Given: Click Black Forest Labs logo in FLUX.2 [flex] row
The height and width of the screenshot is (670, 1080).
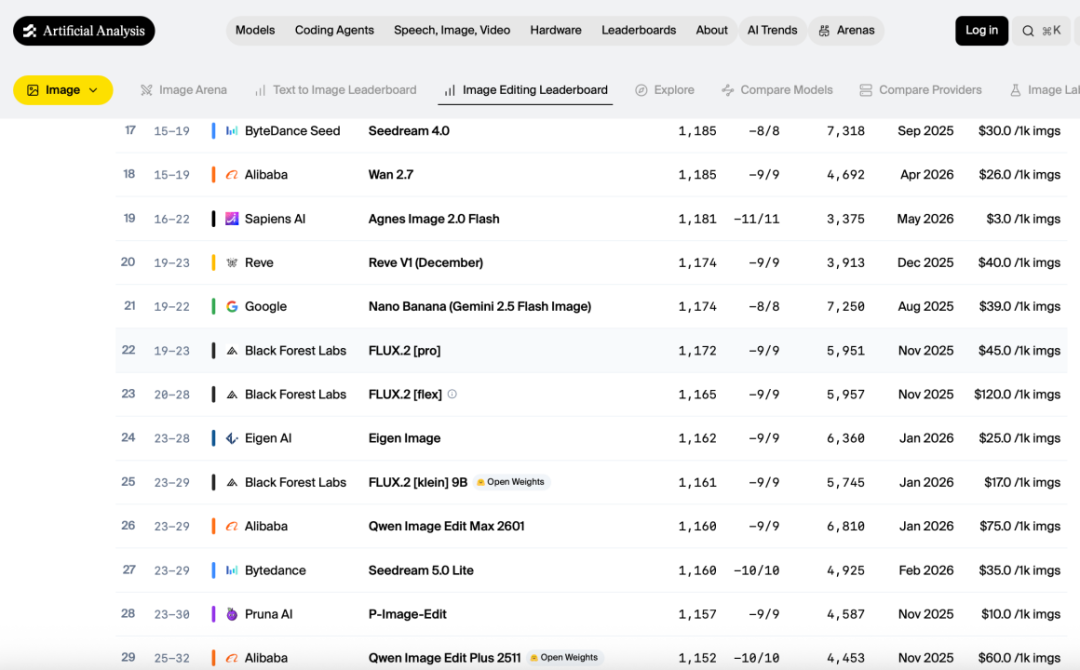Looking at the screenshot, I should click(232, 395).
